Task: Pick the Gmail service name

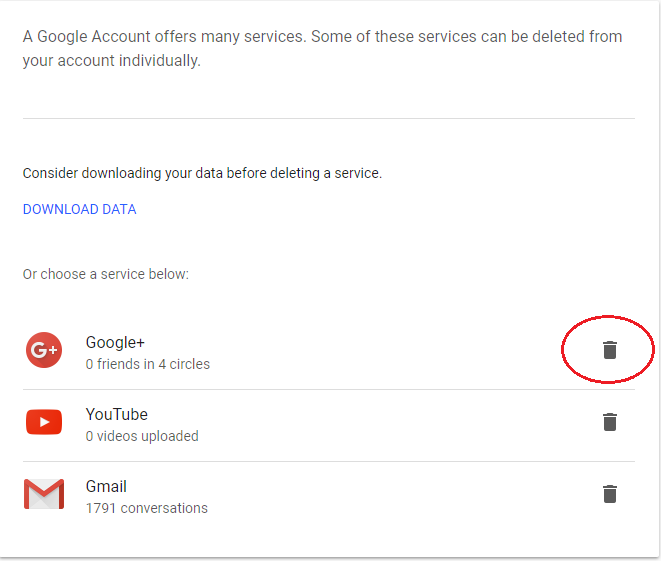Action: [106, 486]
